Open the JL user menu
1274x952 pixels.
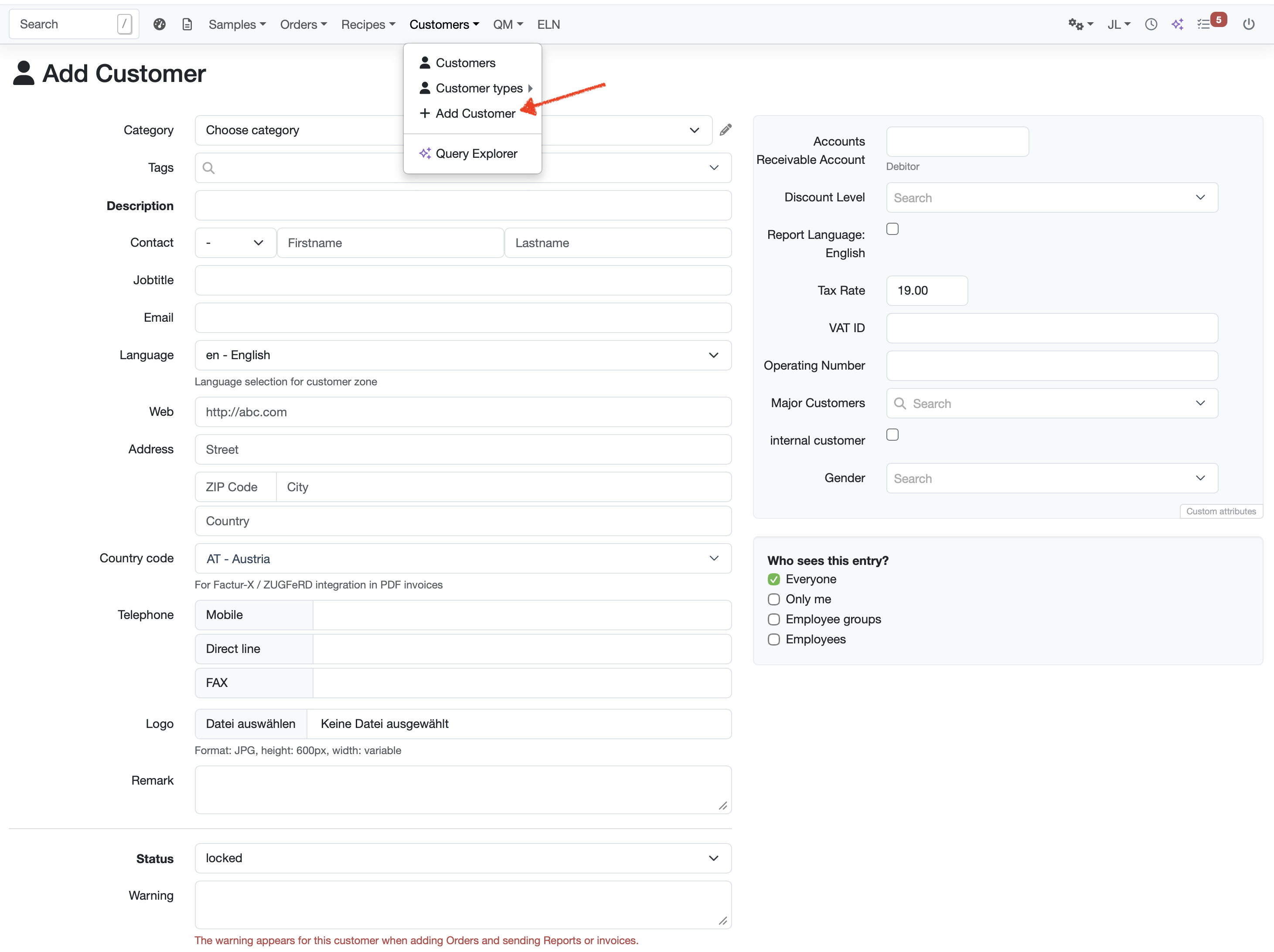1118,24
